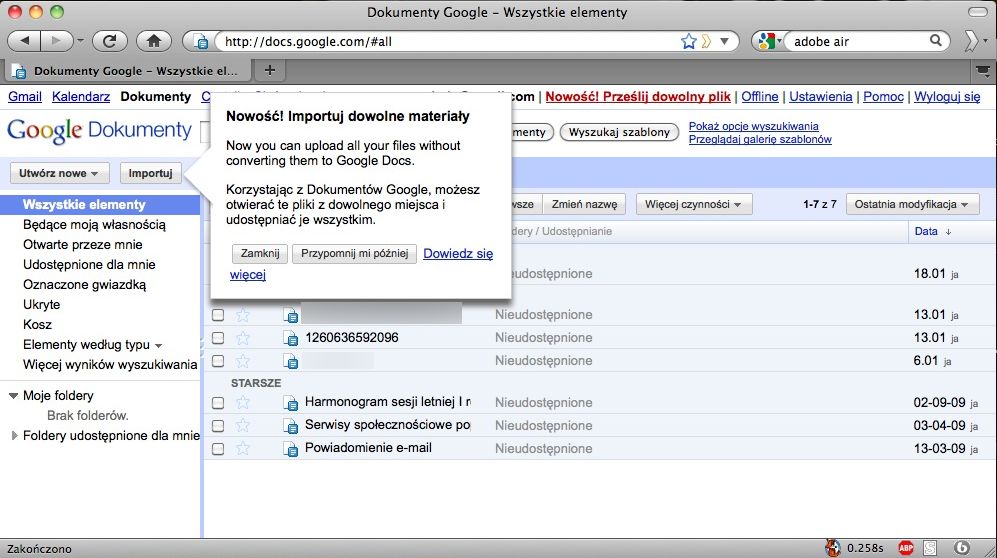
Task: Click the search field containing adobe air
Action: click(x=858, y=41)
